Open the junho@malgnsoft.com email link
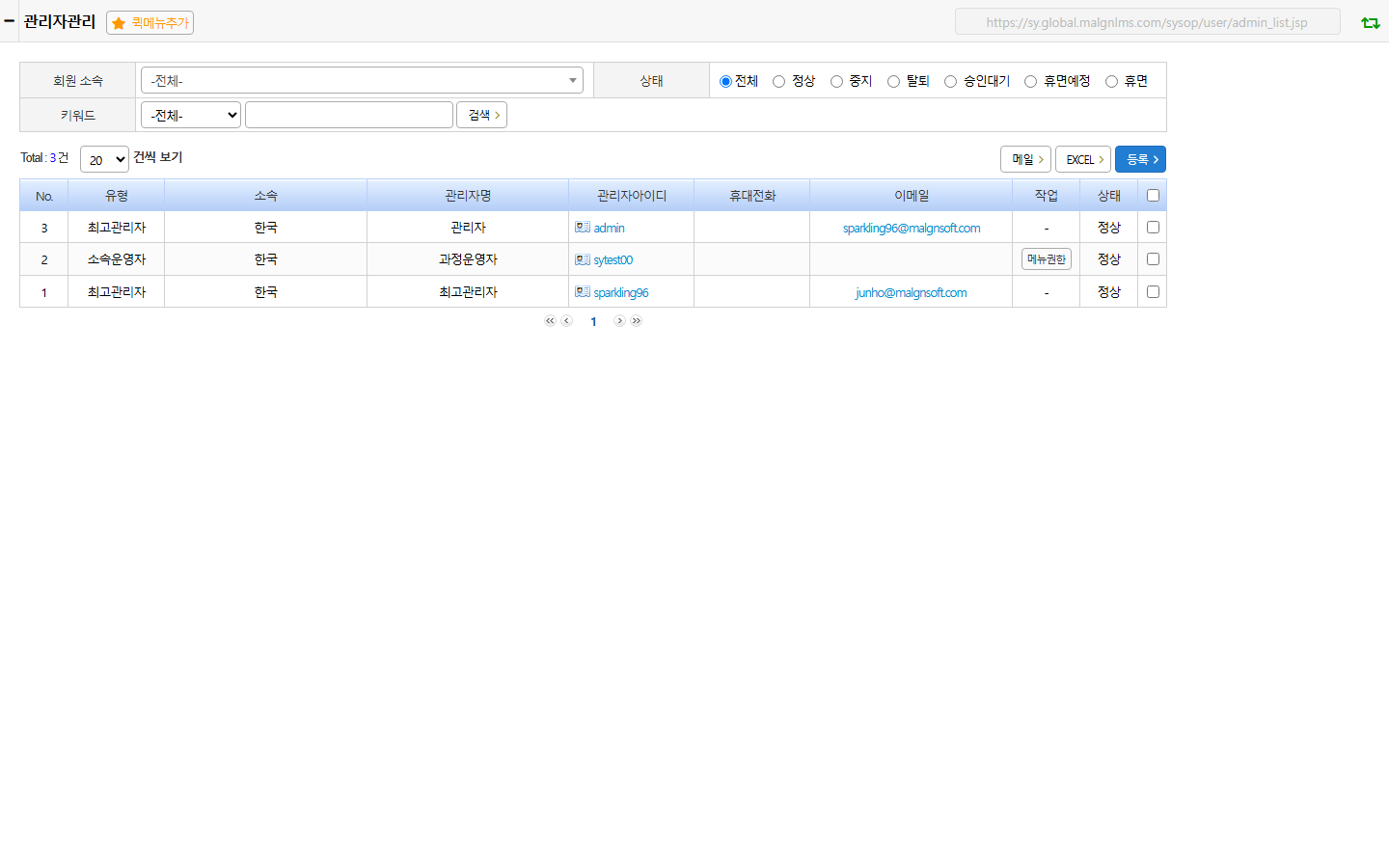The image size is (1389, 868). [x=911, y=292]
